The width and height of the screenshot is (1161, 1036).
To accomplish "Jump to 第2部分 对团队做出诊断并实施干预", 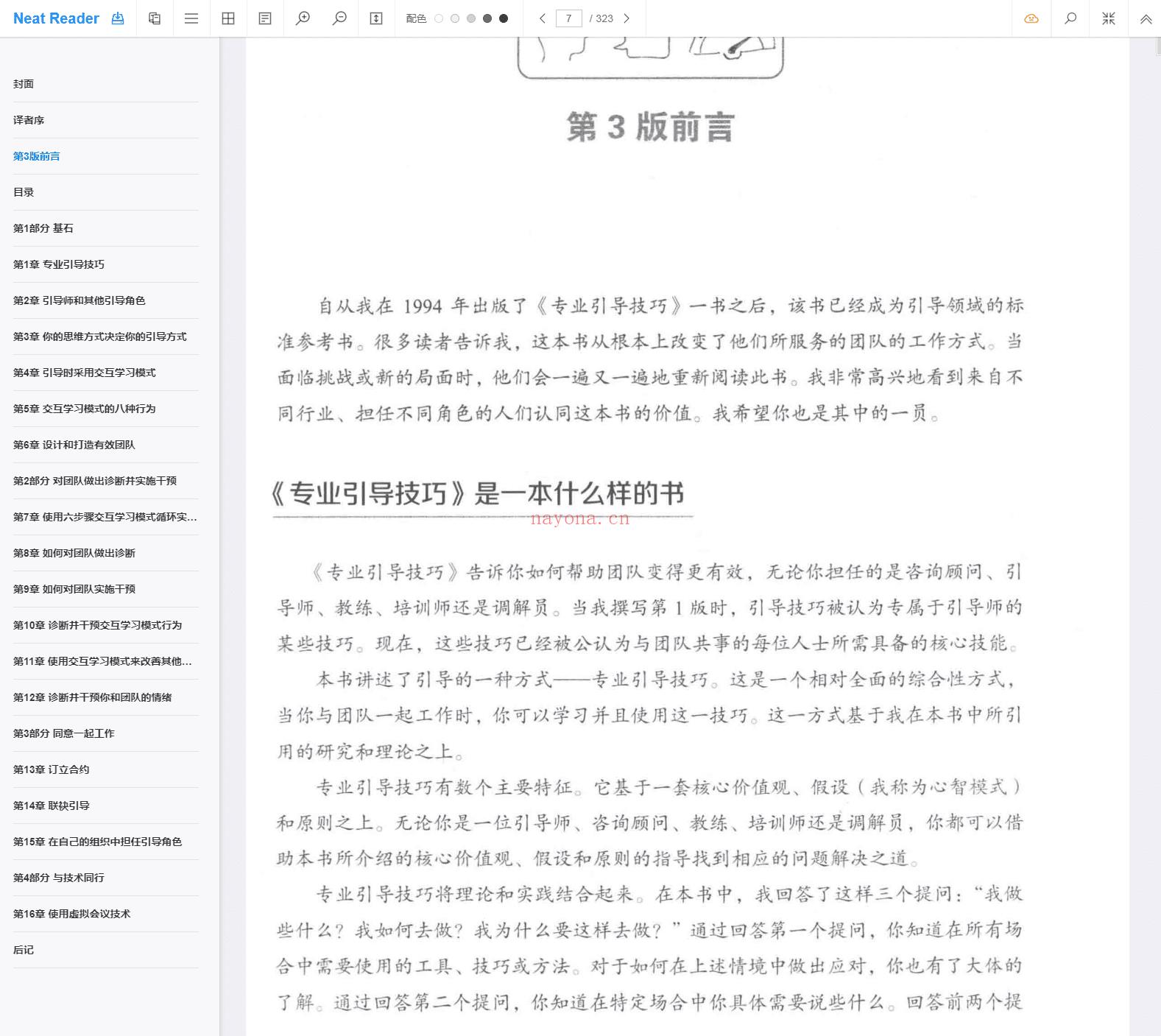I will (x=106, y=481).
